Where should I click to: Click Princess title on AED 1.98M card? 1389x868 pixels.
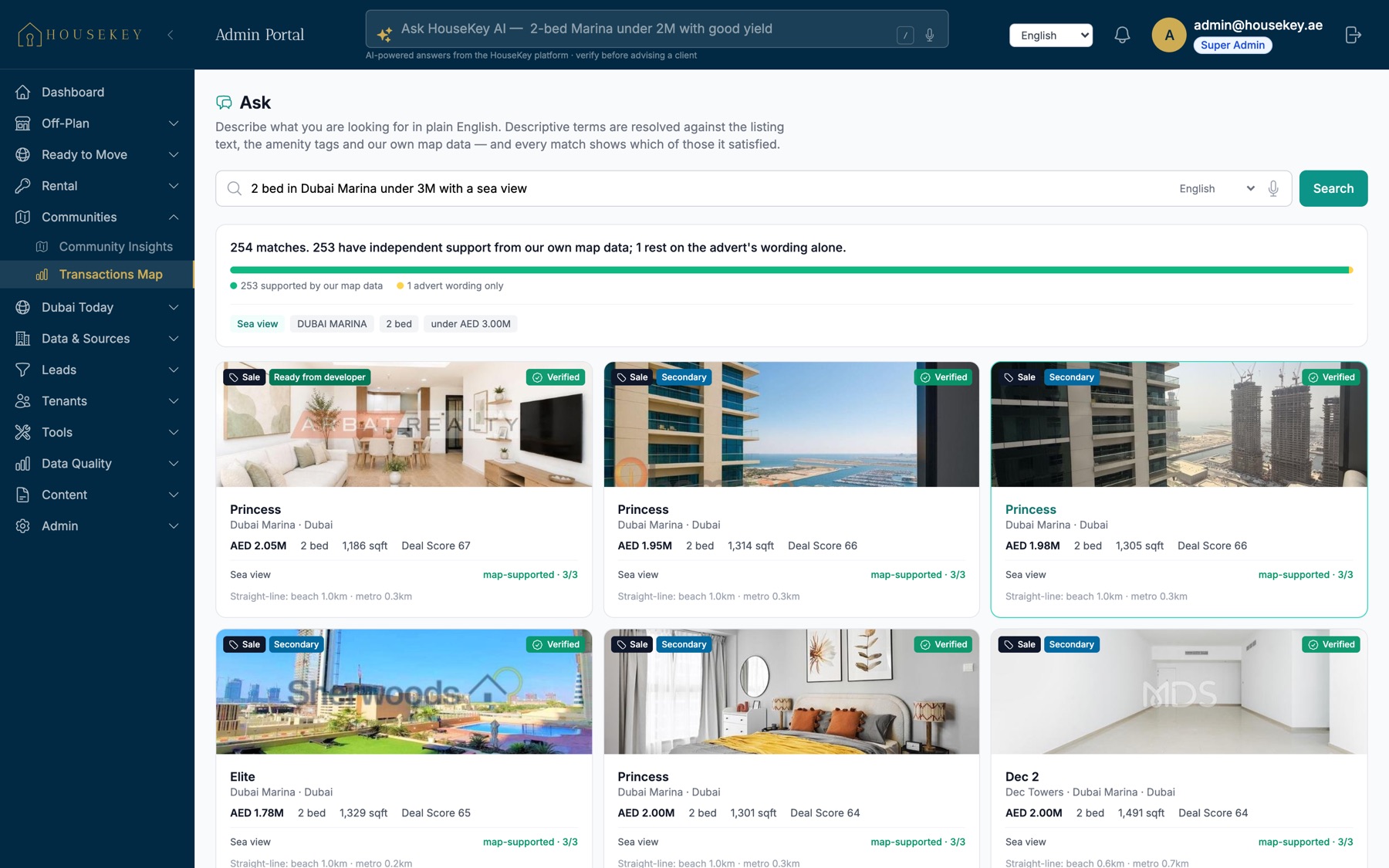1030,509
